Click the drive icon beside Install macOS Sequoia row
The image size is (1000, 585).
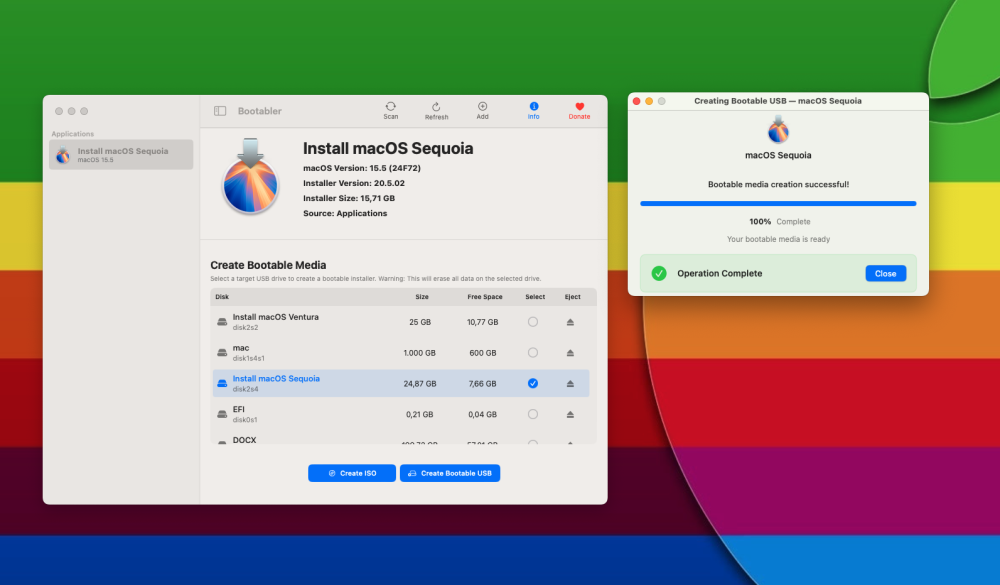pos(222,383)
